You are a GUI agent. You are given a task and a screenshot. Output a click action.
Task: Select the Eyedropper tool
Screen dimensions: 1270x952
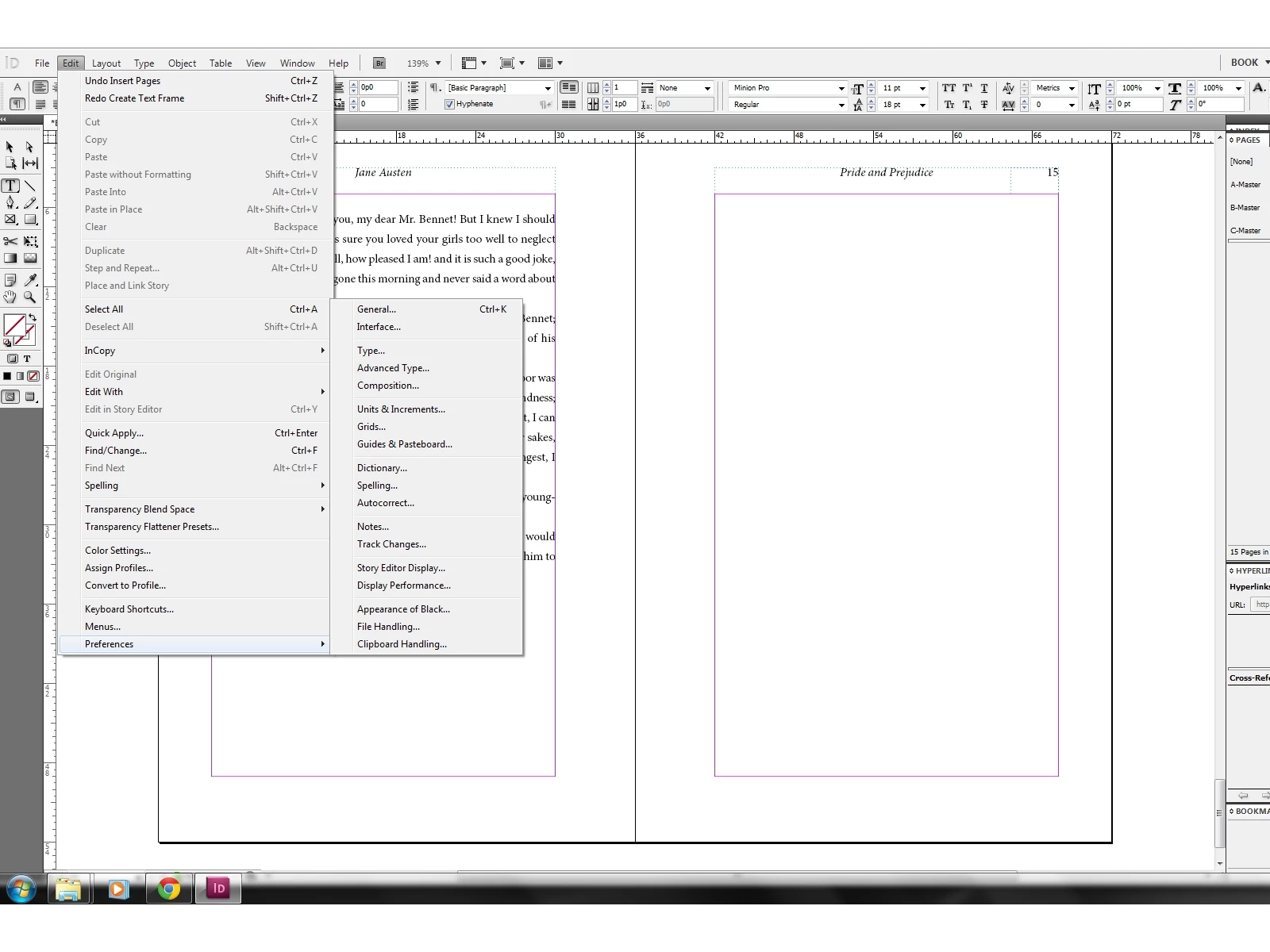(x=30, y=280)
